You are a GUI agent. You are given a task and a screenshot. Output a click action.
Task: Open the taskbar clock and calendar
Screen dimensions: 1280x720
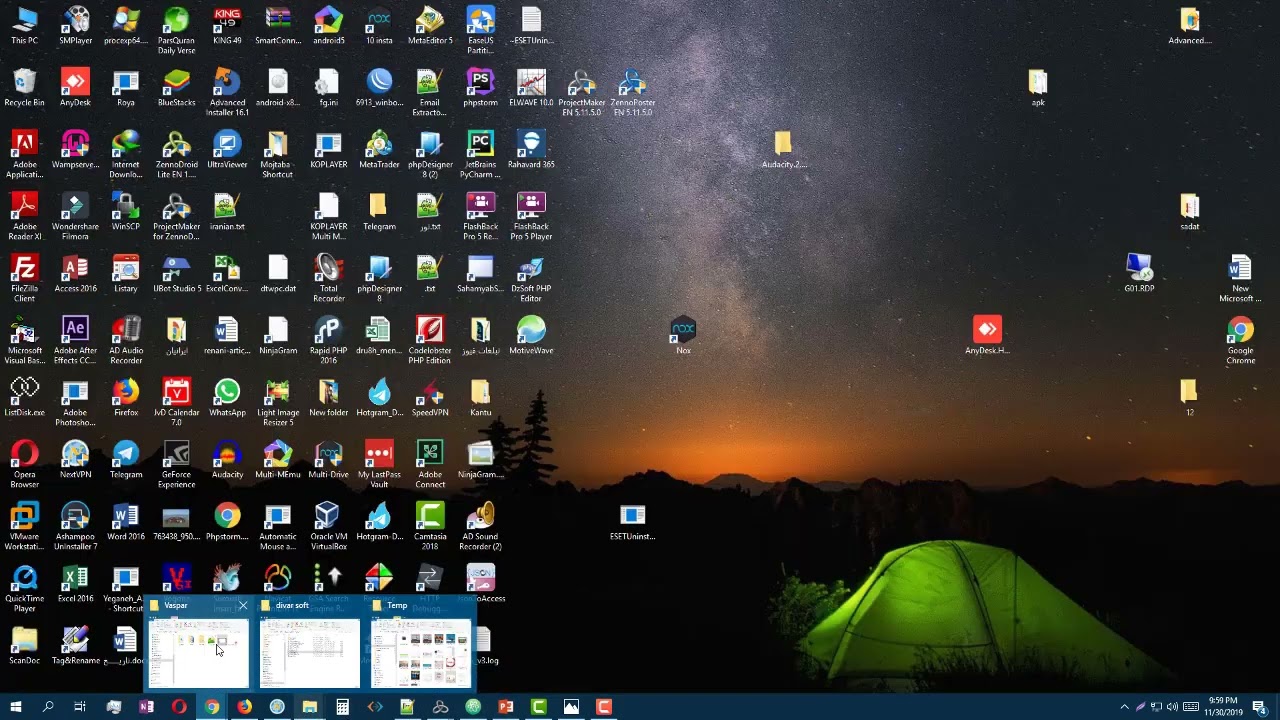[1223, 707]
